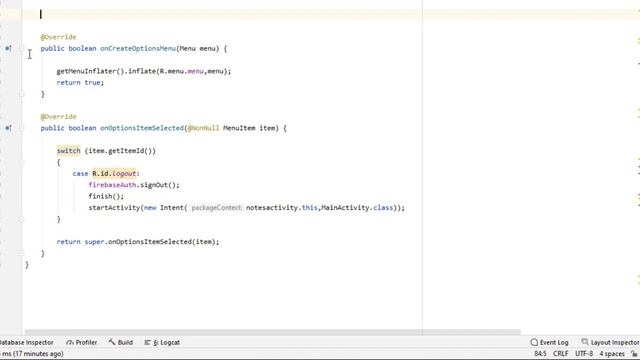Click the override gutter icon beside onCreateOptionsMenu
Screen dimensions: 640x360
pyautogui.click(x=8, y=49)
